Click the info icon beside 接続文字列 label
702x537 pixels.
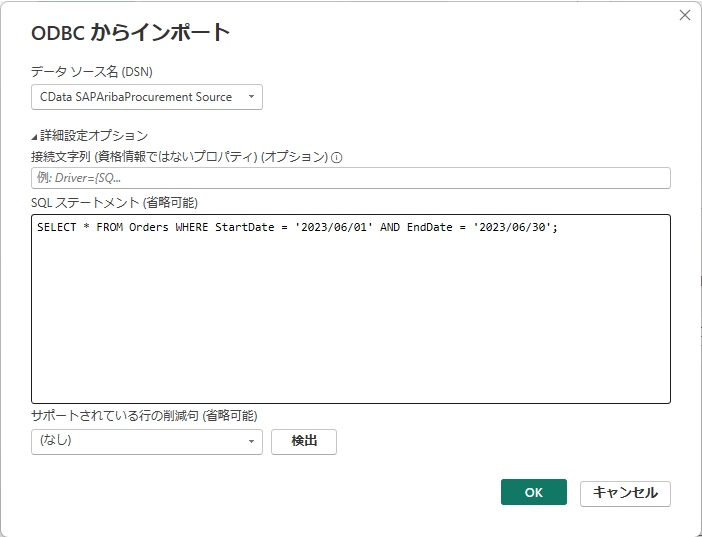click(x=337, y=158)
